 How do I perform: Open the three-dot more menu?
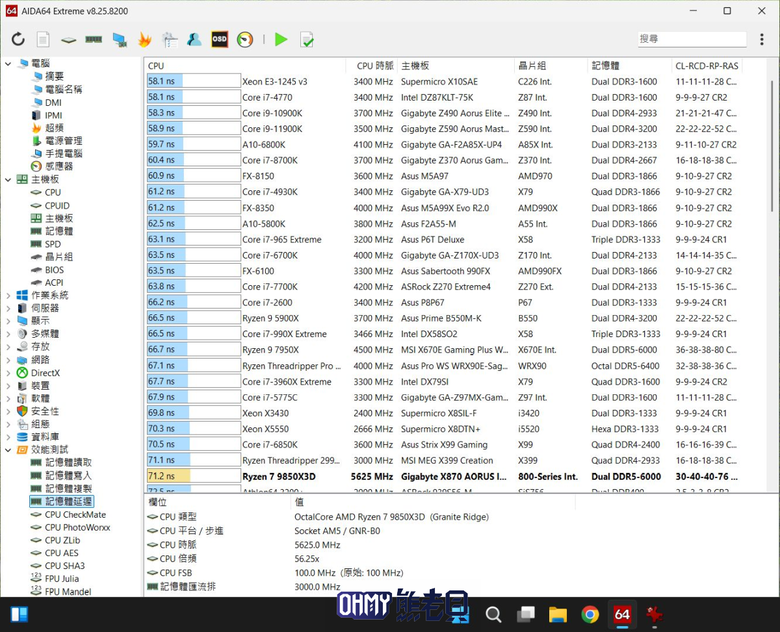[x=762, y=39]
